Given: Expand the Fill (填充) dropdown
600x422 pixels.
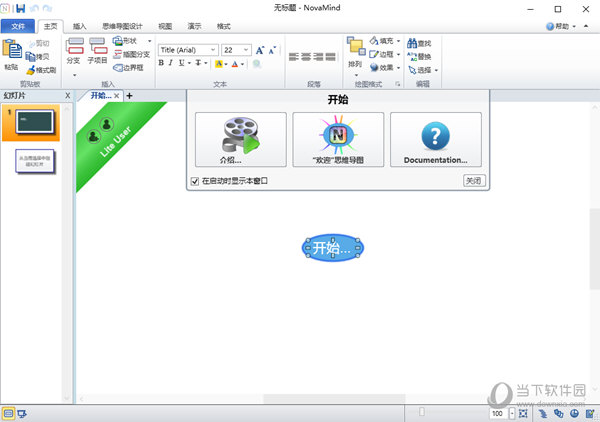Looking at the screenshot, I should 398,41.
